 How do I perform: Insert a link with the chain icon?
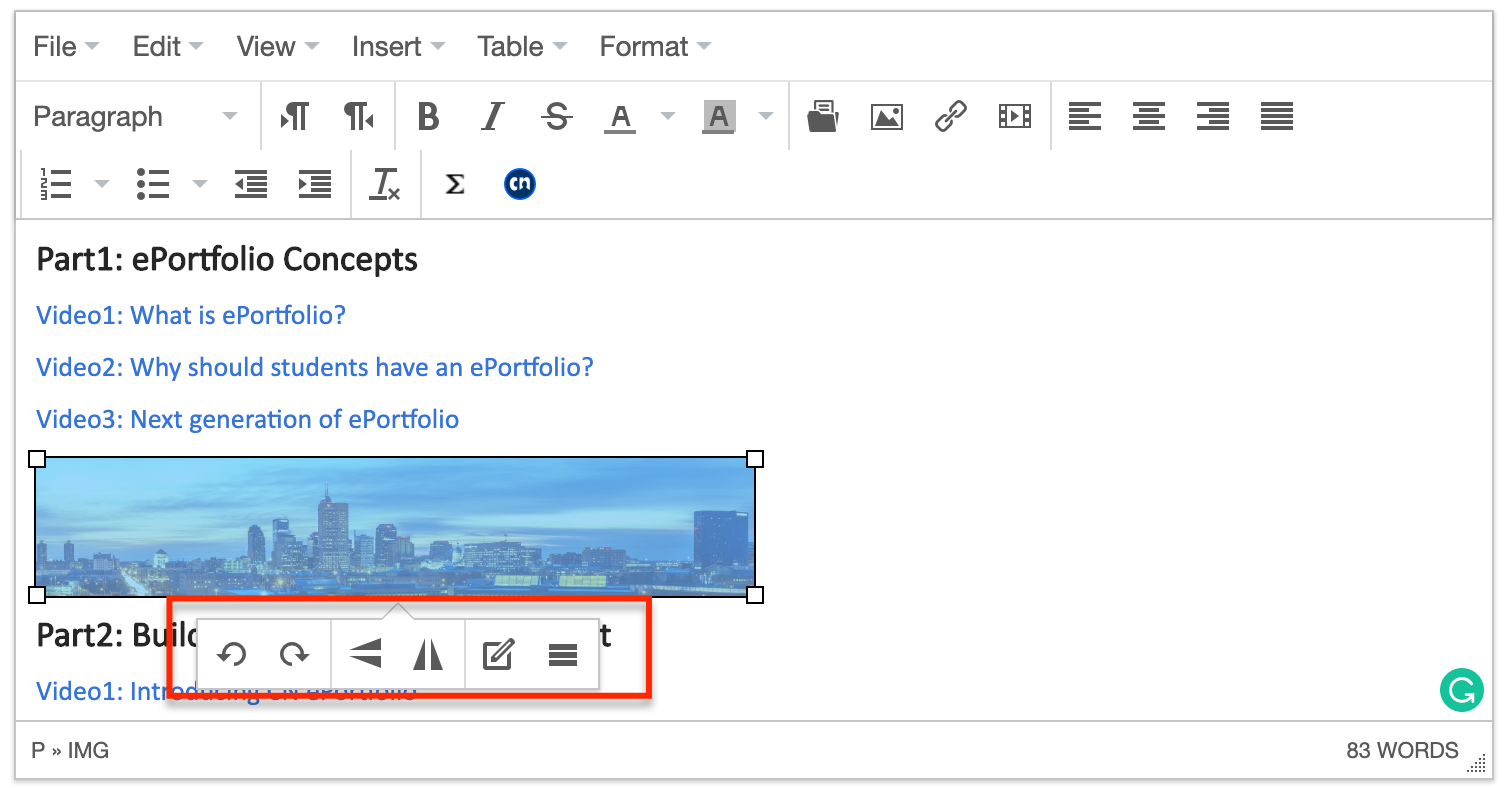coord(950,117)
